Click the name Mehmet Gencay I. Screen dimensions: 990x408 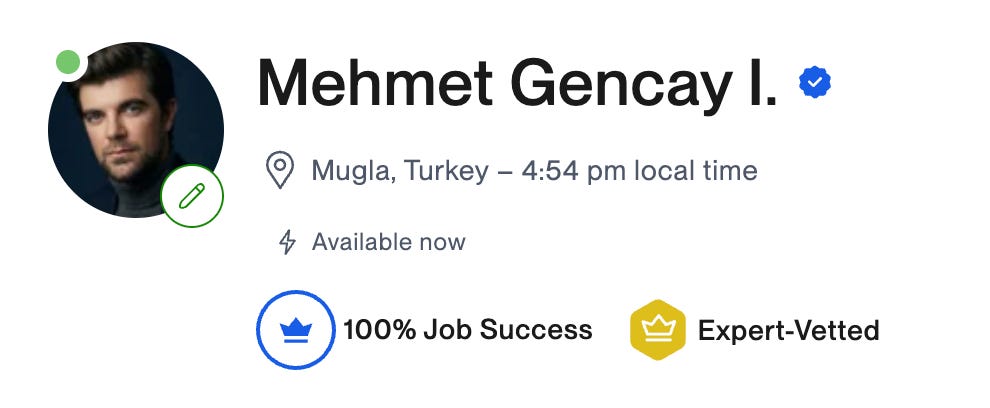(517, 83)
